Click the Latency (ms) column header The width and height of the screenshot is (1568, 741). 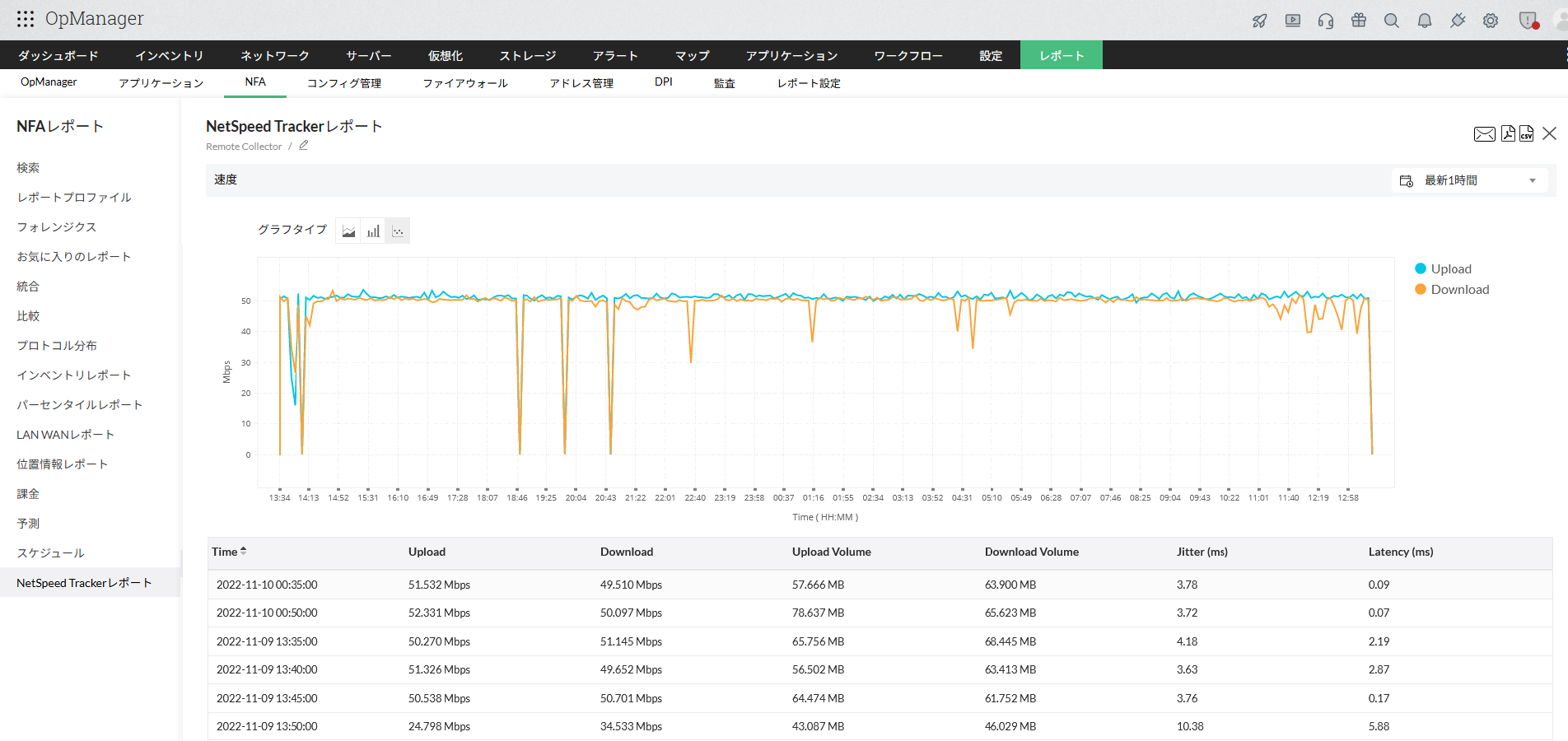[x=1401, y=552]
